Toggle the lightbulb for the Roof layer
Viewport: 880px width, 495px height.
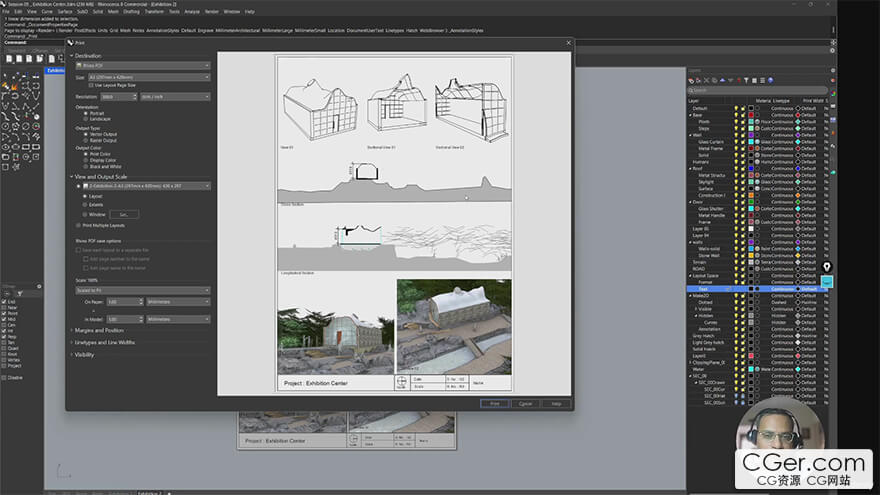[x=736, y=168]
